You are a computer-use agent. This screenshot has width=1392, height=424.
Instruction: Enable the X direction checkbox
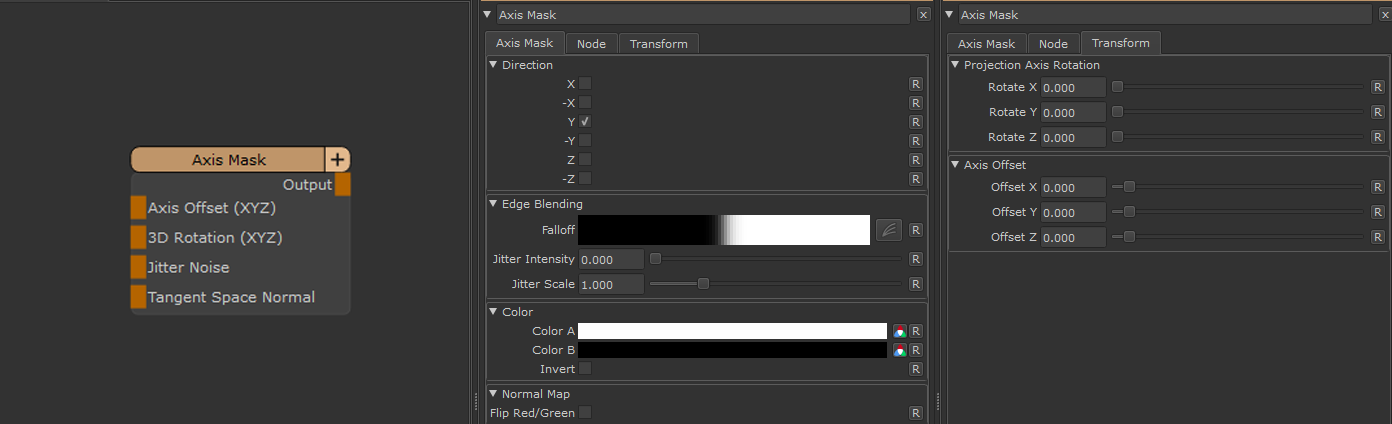[585, 84]
